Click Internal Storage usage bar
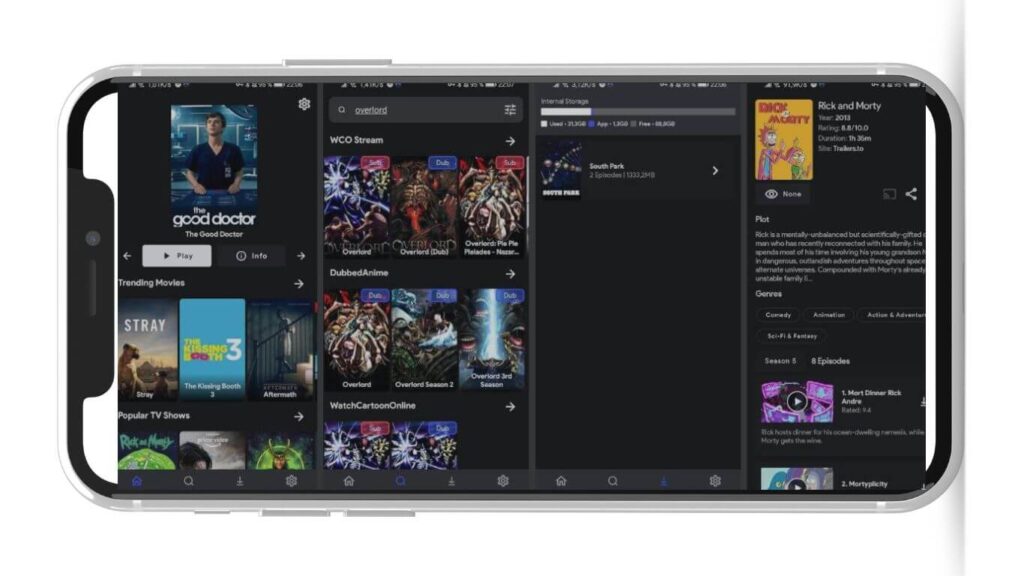The width and height of the screenshot is (1024, 576). (638, 112)
